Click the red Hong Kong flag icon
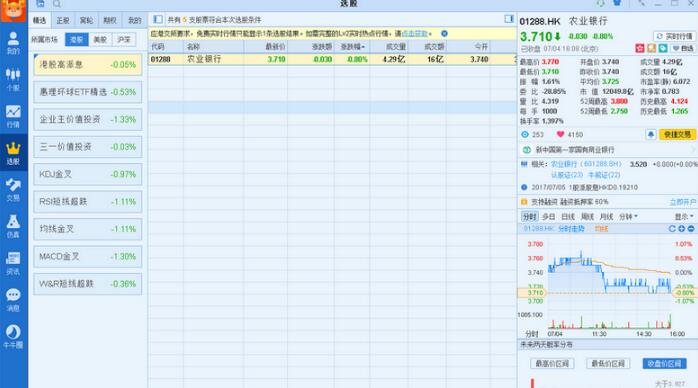The width and height of the screenshot is (698, 388). [x=640, y=48]
